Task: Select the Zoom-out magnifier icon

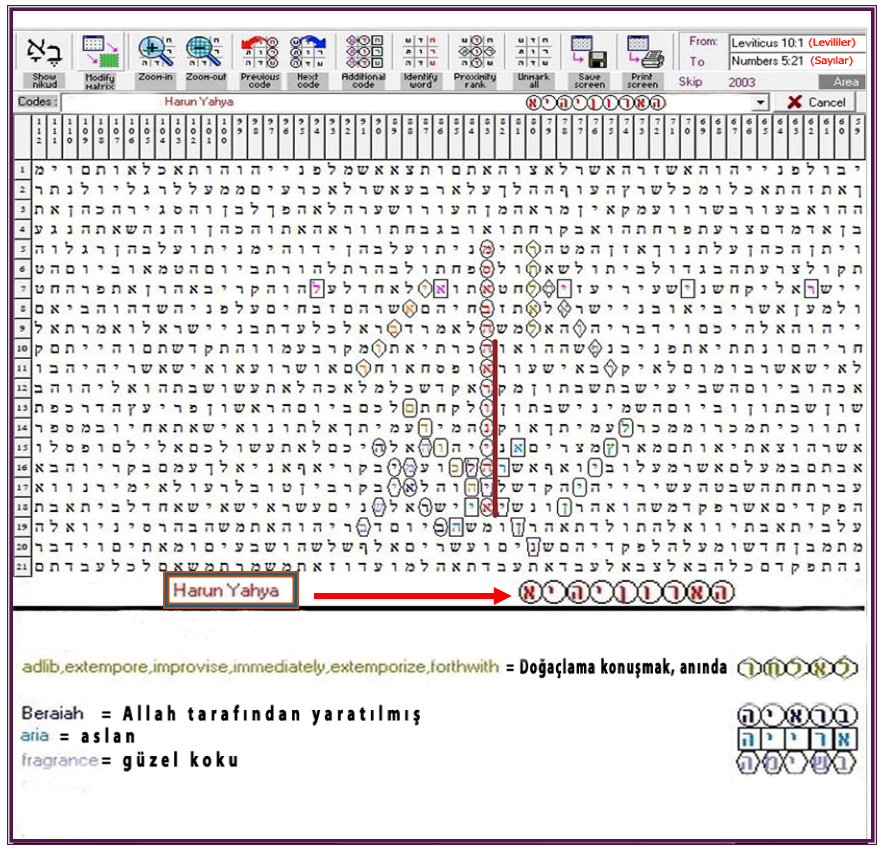Action: point(205,52)
